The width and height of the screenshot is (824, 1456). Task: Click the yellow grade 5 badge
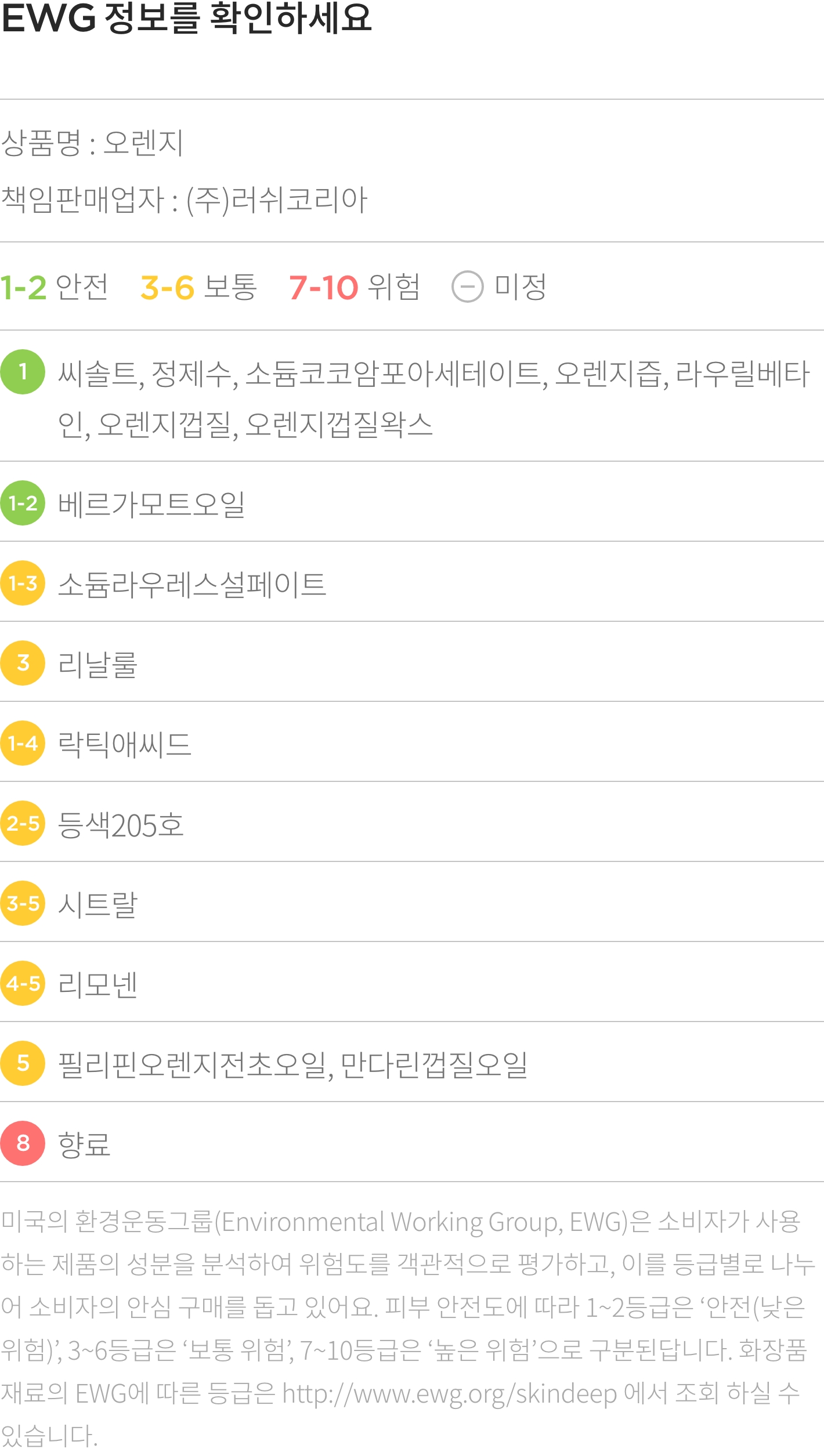click(23, 1063)
